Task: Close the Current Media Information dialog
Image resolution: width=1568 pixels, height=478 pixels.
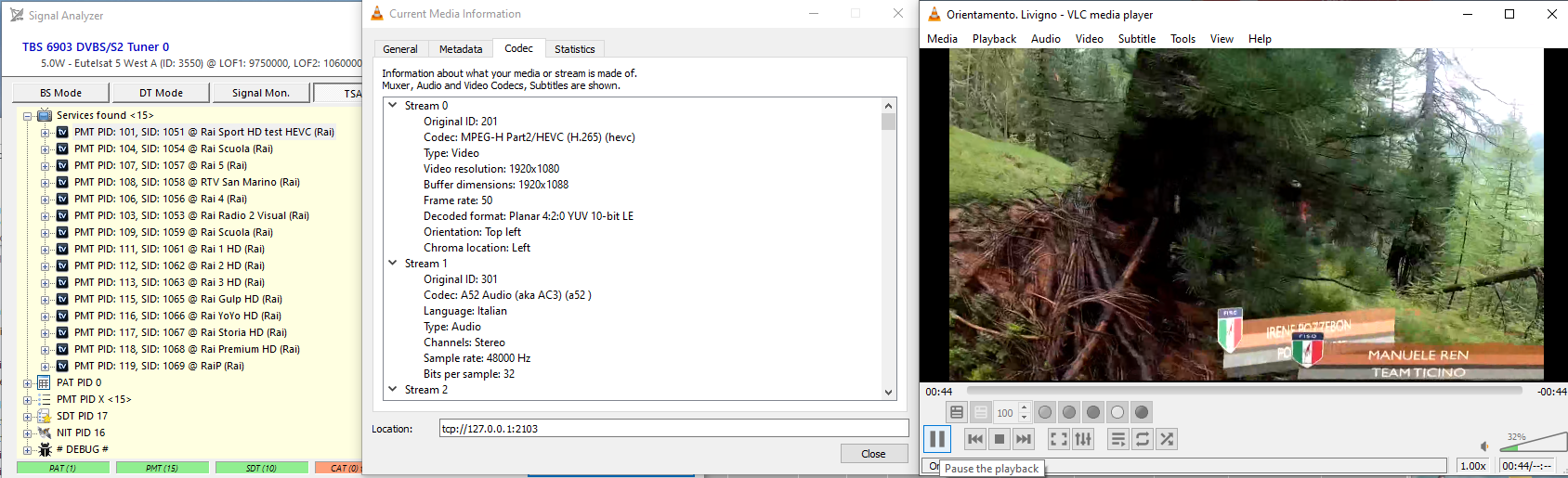Action: 873,453
